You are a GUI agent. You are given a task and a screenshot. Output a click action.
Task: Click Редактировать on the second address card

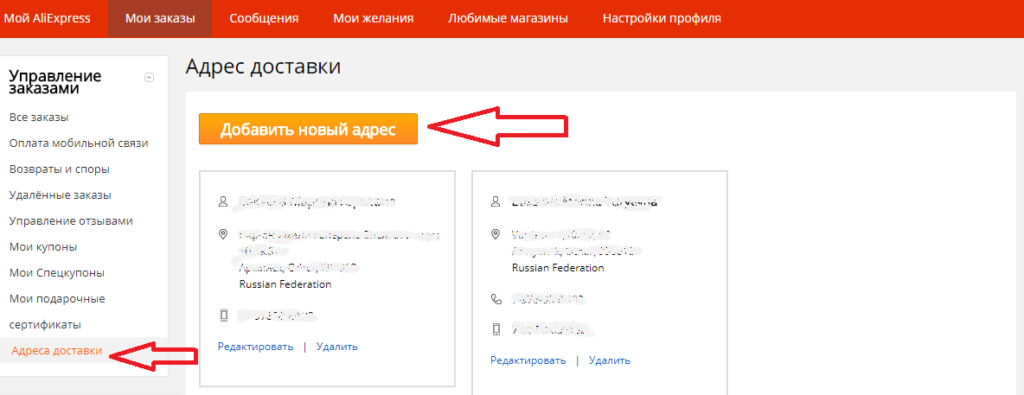tap(528, 360)
